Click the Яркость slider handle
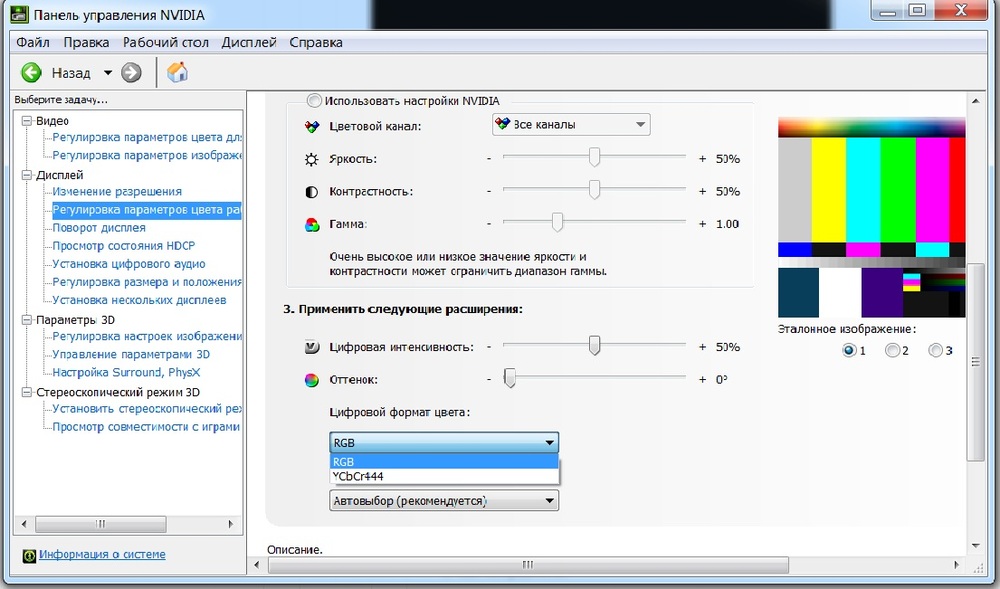The height and width of the screenshot is (589, 1000). (594, 157)
